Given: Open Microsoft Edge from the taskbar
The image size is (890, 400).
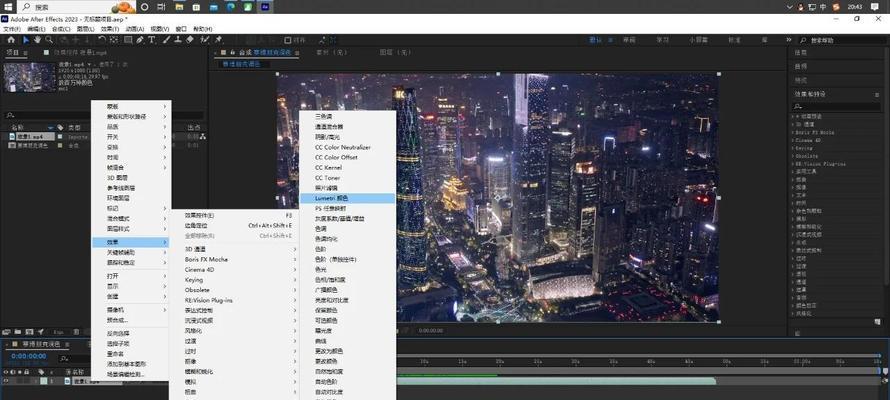Looking at the screenshot, I should click(231, 7).
